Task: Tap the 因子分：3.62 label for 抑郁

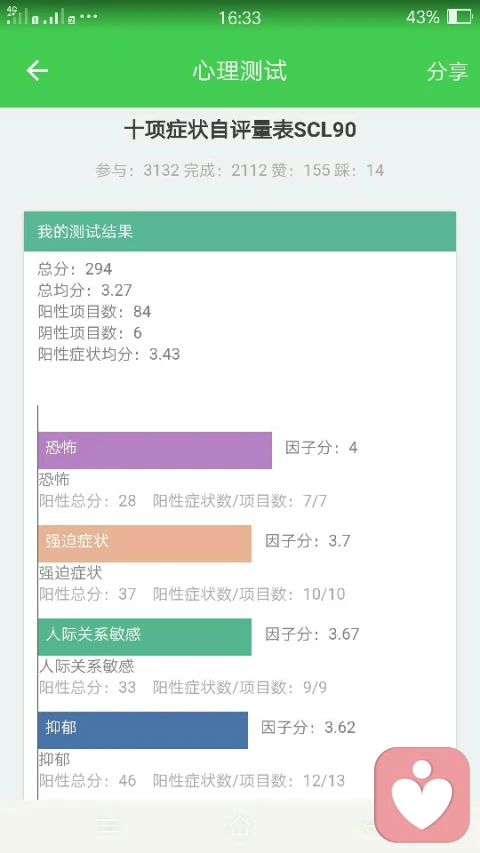Action: click(308, 728)
